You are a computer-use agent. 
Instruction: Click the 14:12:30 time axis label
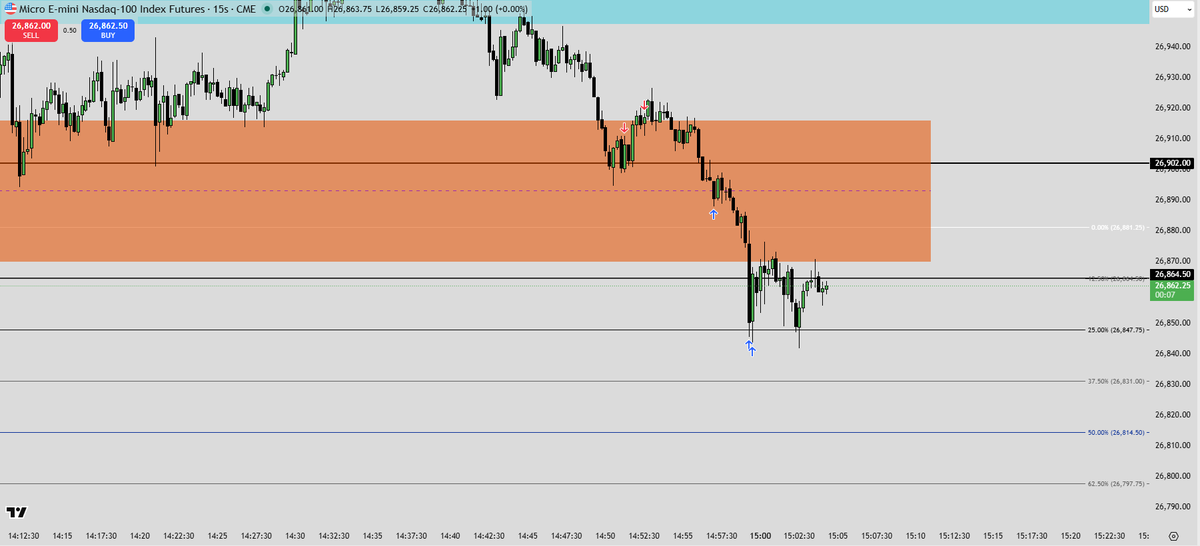pyautogui.click(x=22, y=537)
